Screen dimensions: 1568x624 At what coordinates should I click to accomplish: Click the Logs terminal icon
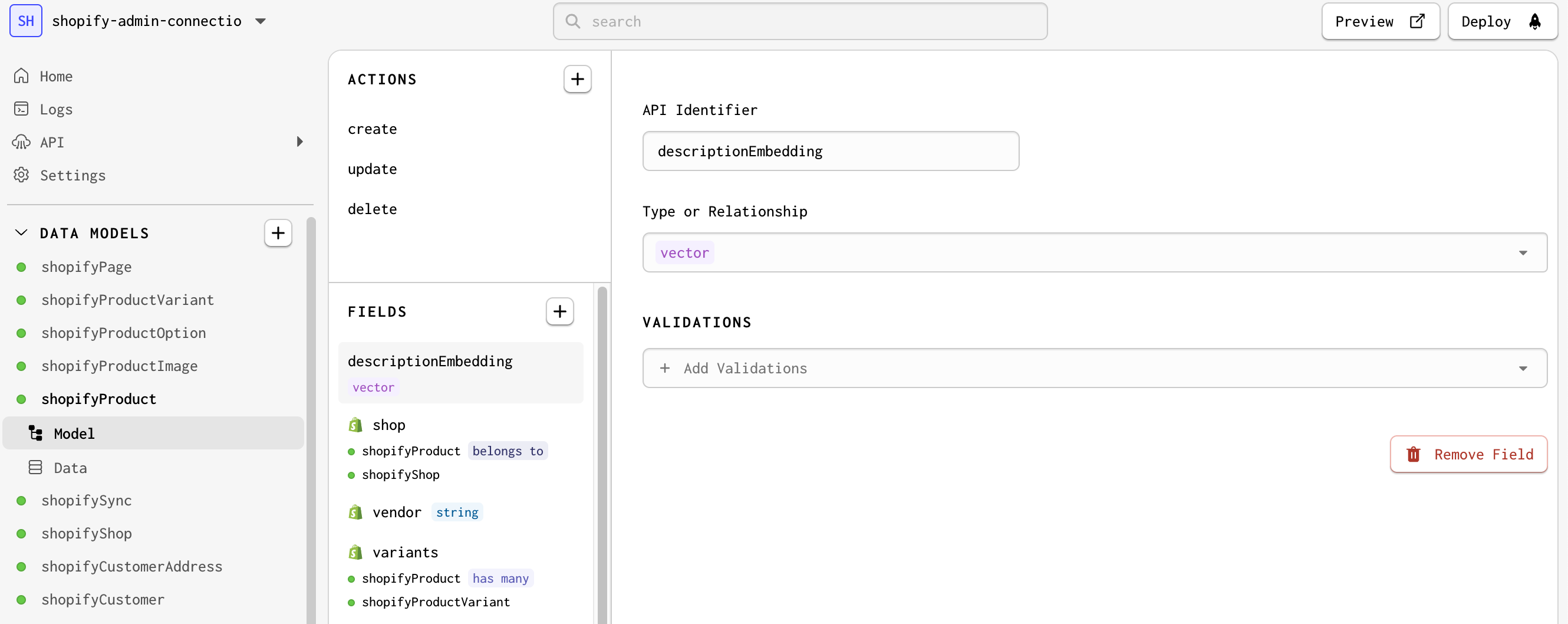pos(21,109)
